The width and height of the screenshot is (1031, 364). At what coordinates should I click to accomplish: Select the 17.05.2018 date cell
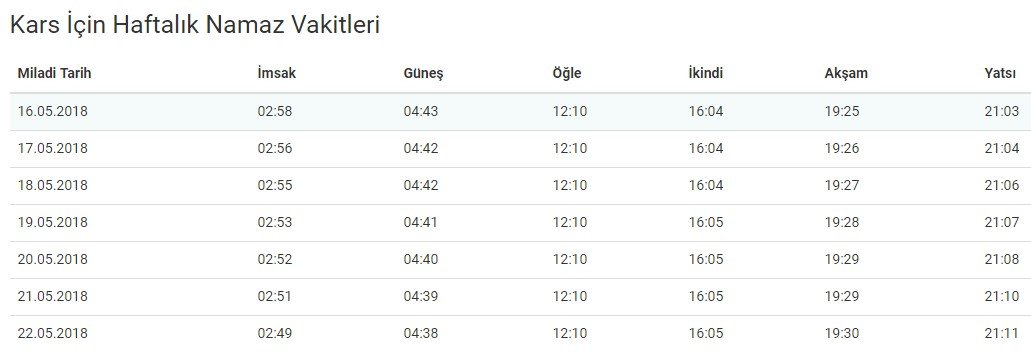[x=53, y=148]
